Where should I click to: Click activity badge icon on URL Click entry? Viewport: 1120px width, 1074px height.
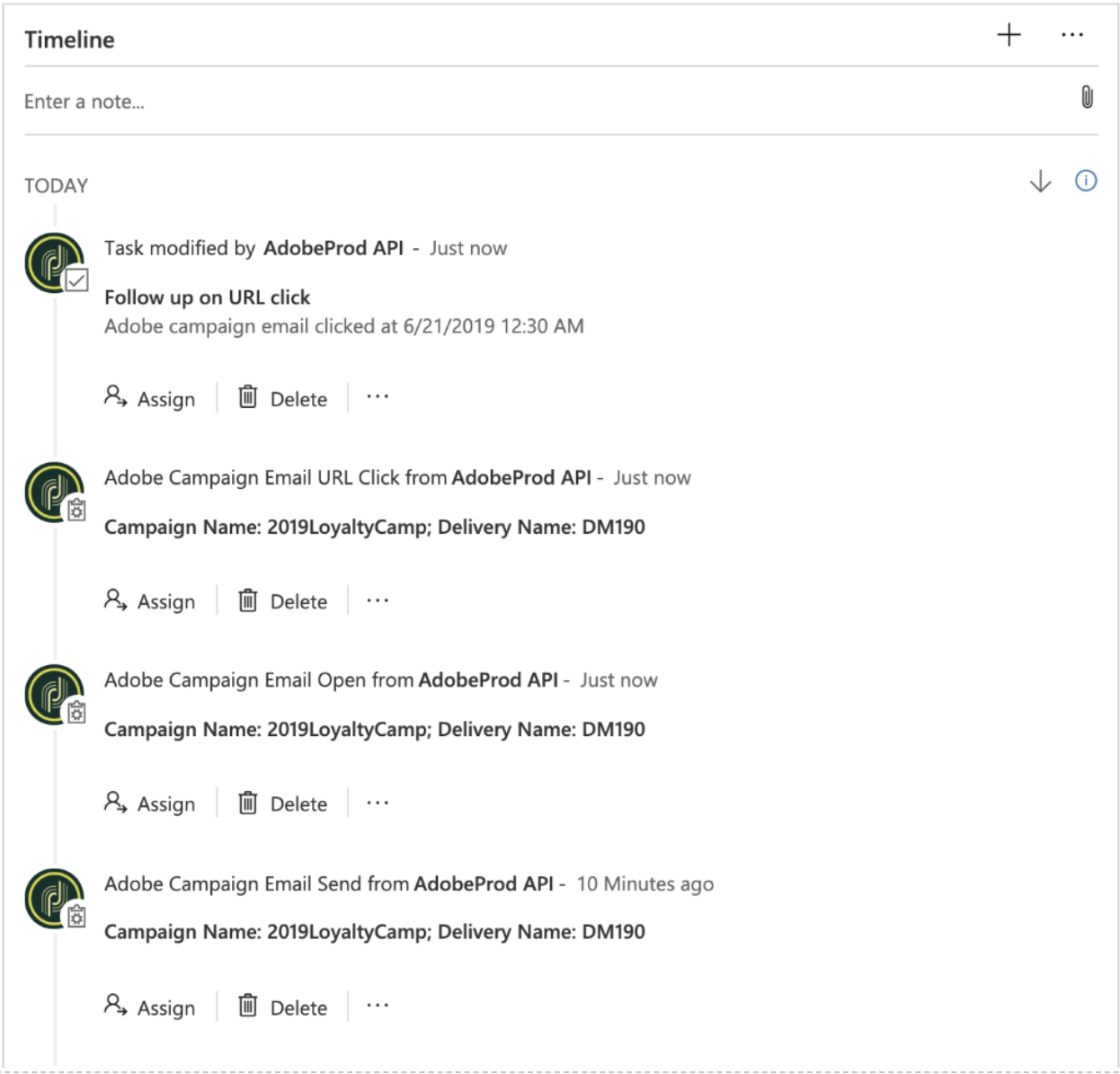[x=77, y=510]
